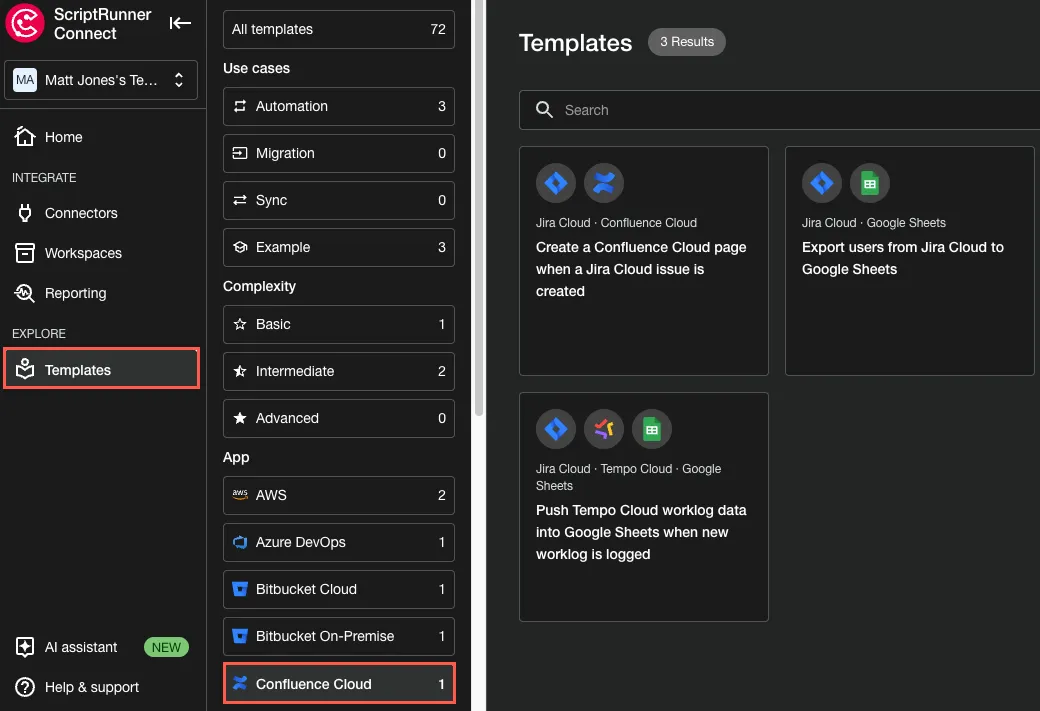This screenshot has height=711, width=1040.
Task: Open Connectors in the sidebar
Action: (101, 213)
